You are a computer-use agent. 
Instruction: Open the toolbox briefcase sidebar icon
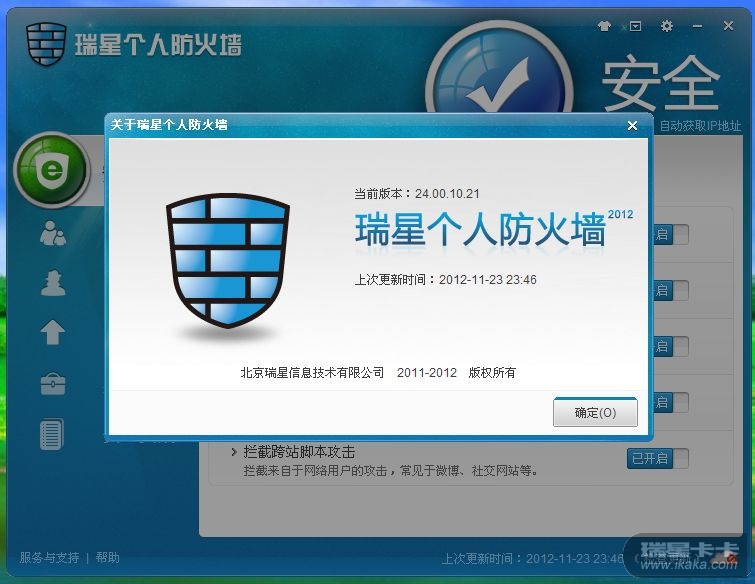pos(52,384)
